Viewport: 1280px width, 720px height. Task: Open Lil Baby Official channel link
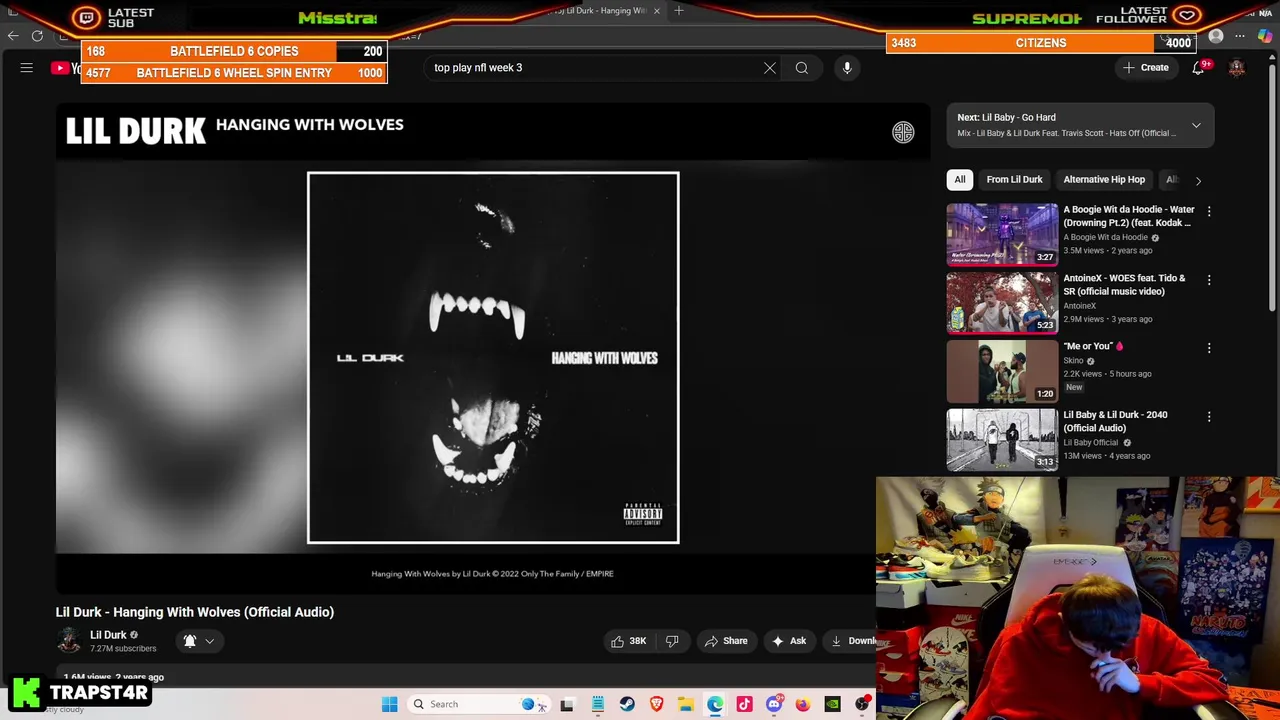(1090, 443)
